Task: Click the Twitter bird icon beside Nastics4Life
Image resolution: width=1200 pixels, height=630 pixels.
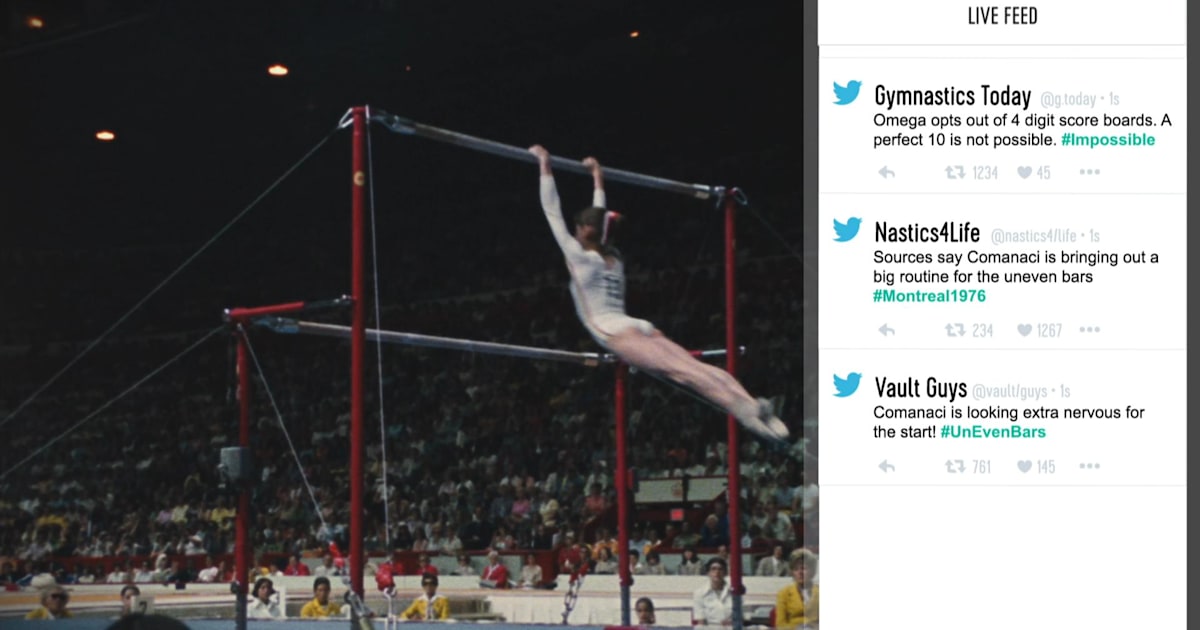Action: click(x=847, y=230)
